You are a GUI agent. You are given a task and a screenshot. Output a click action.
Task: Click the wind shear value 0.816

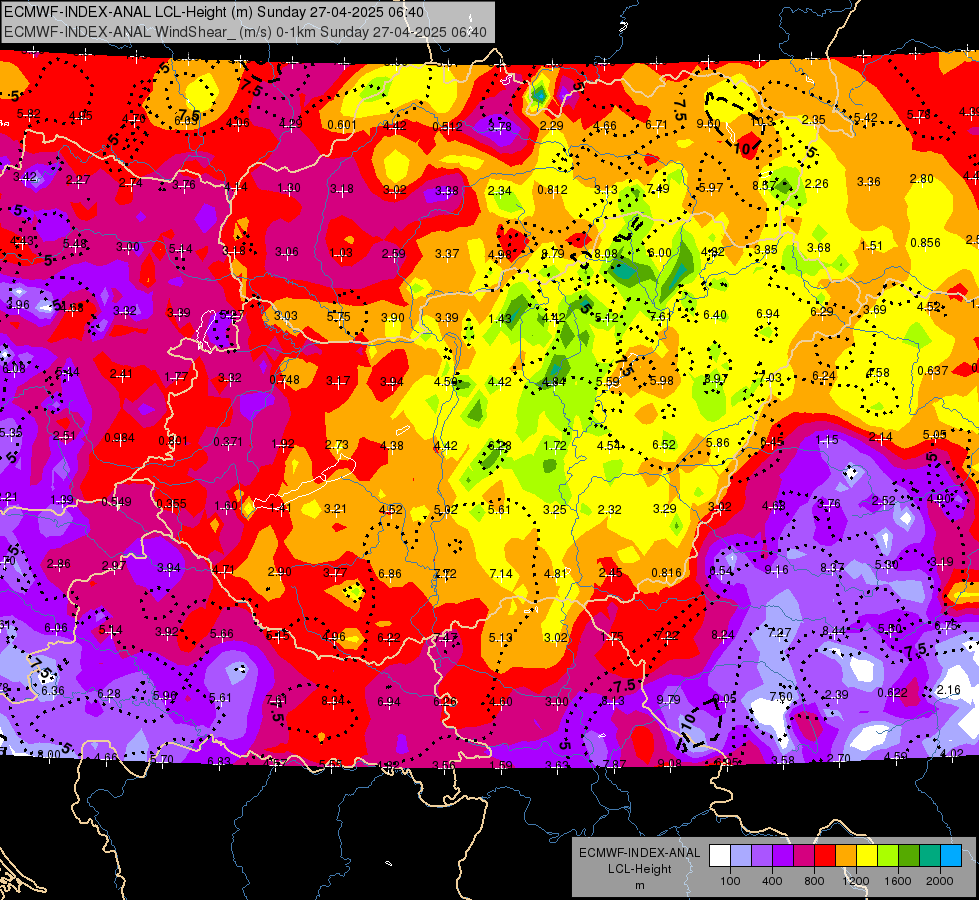click(666, 573)
